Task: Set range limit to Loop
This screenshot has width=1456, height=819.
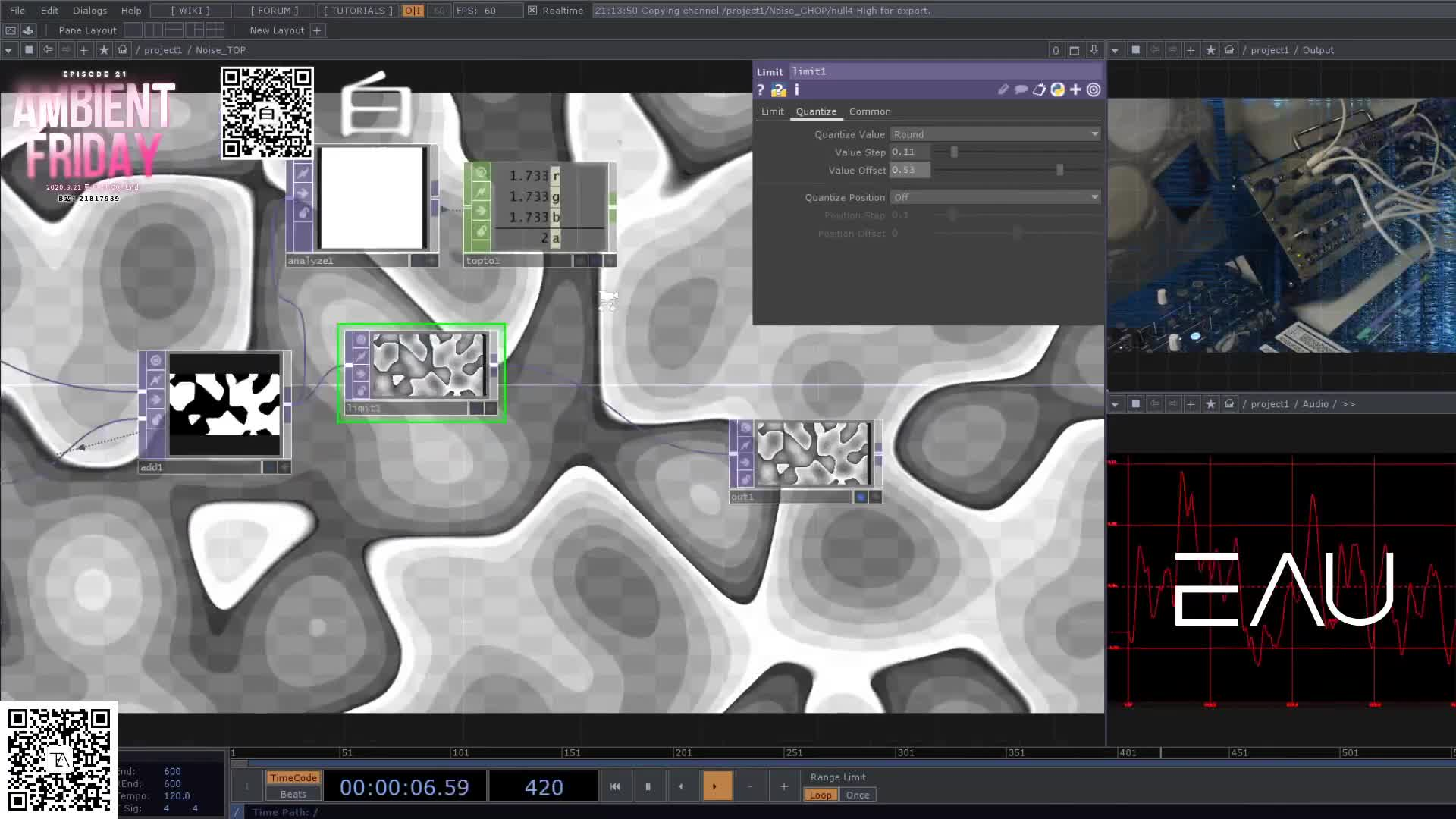Action: tap(821, 795)
